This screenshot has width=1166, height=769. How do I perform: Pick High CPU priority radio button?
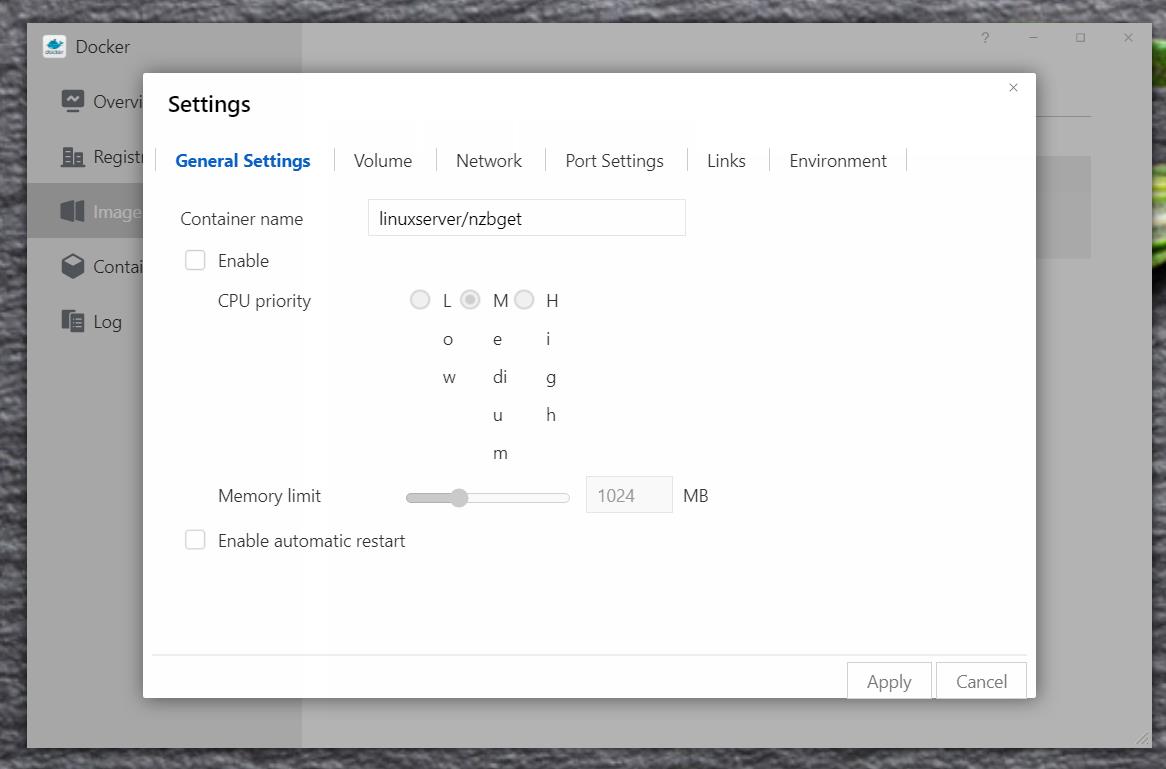pos(524,300)
